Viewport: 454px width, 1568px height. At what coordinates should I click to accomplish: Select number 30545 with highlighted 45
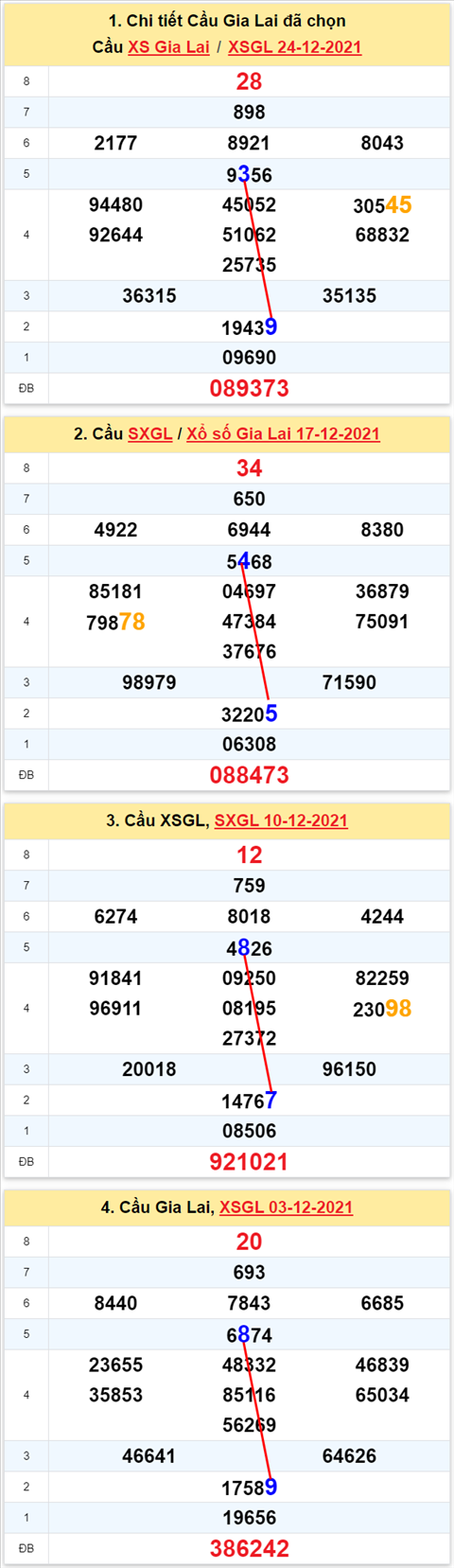[382, 205]
